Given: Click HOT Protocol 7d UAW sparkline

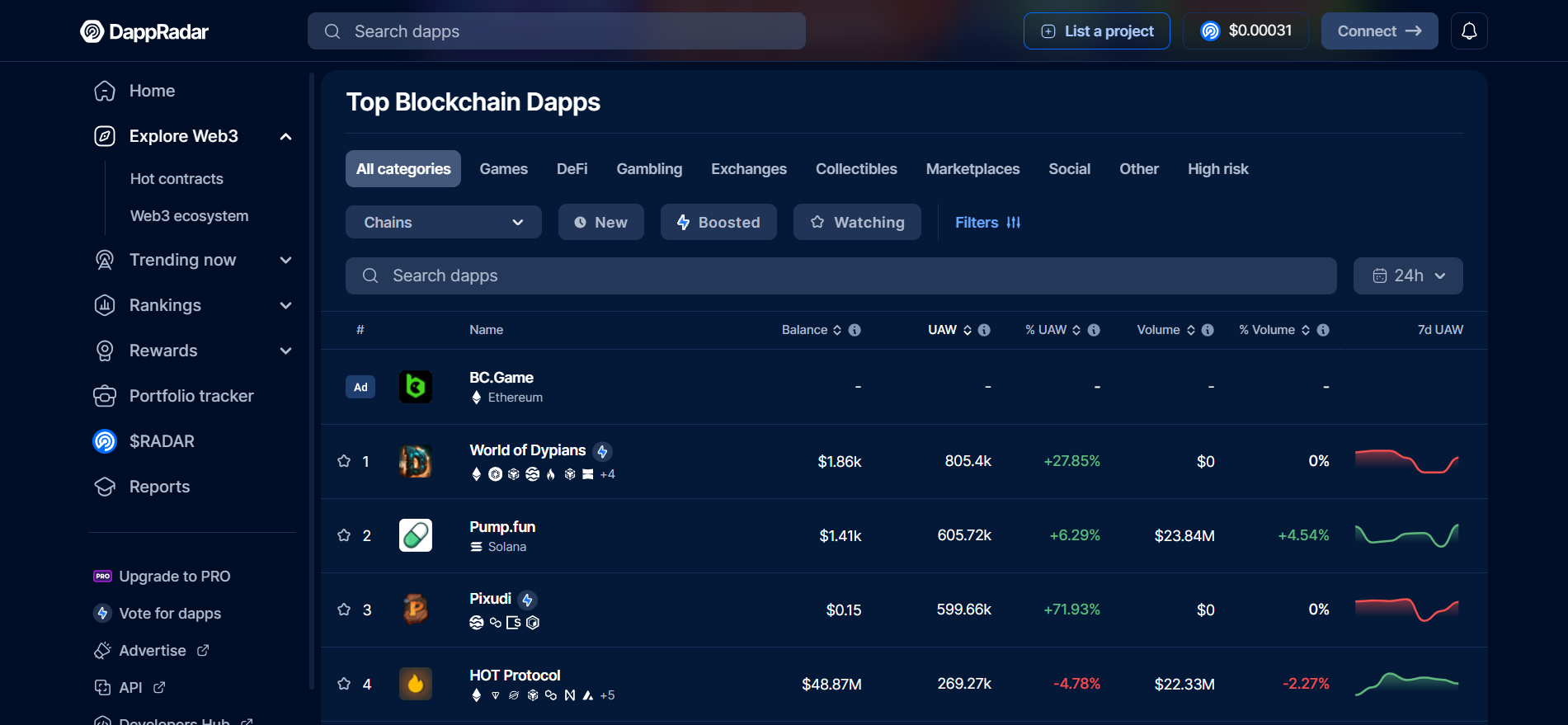Looking at the screenshot, I should (x=1407, y=684).
